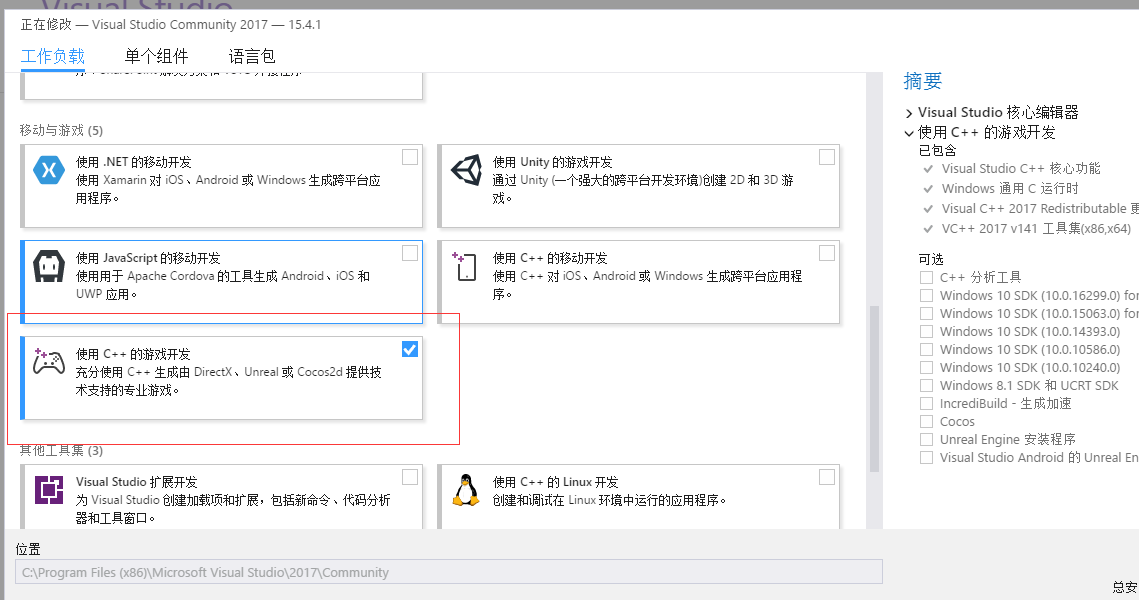The height and width of the screenshot is (600, 1139).
Task: Enable the Cocos optional component
Action: tap(926, 421)
